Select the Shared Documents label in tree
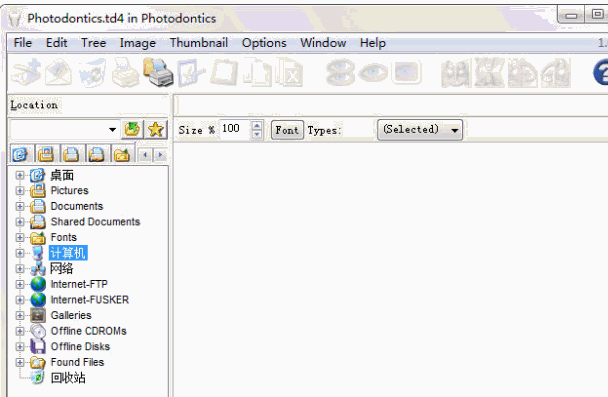The height and width of the screenshot is (397, 608). click(x=95, y=222)
